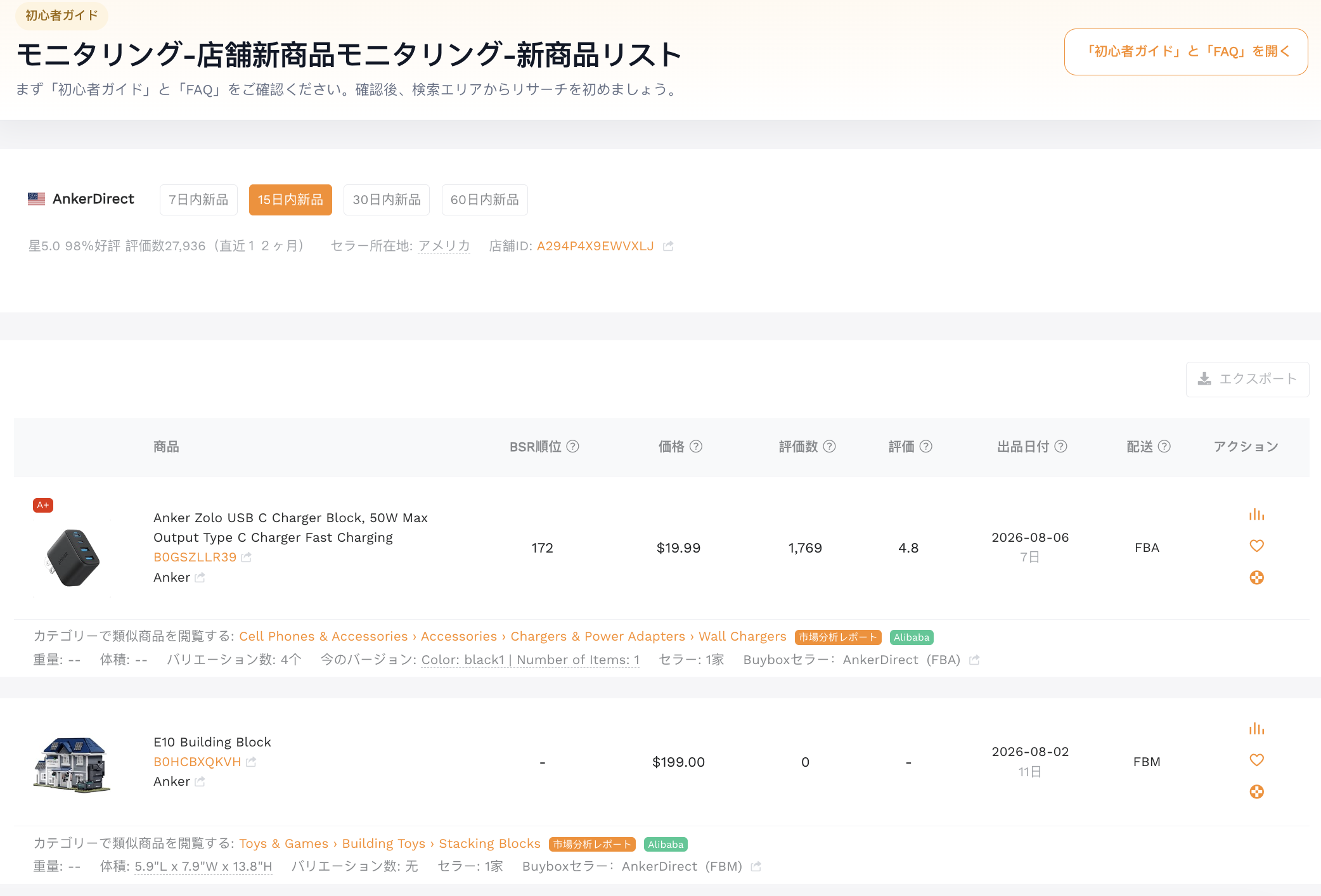Select the 15日内新品 tab
Image resolution: width=1321 pixels, height=896 pixels.
pyautogui.click(x=290, y=200)
